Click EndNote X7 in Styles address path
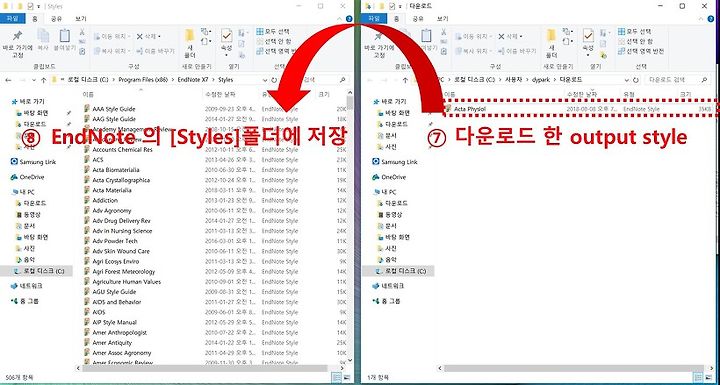This screenshot has width=720, height=385. (193, 80)
